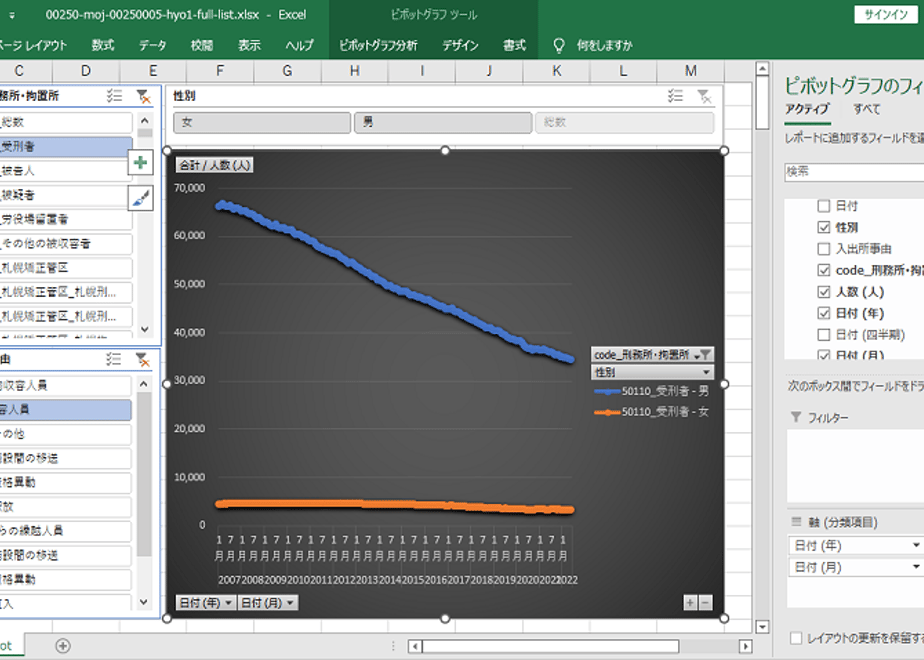The height and width of the screenshot is (660, 924).
Task: Check the 日付 (四半期) field checkbox
Action: (x=824, y=335)
